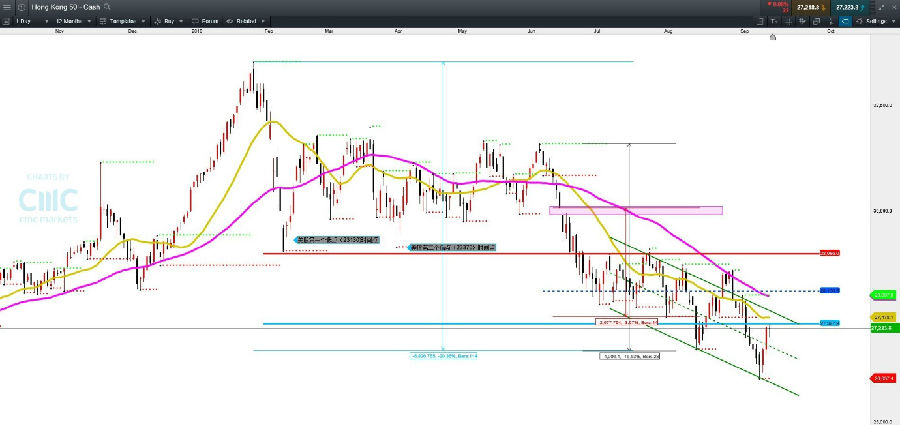Click green price tag on right axis
This screenshot has height=425, width=900.
(882, 295)
